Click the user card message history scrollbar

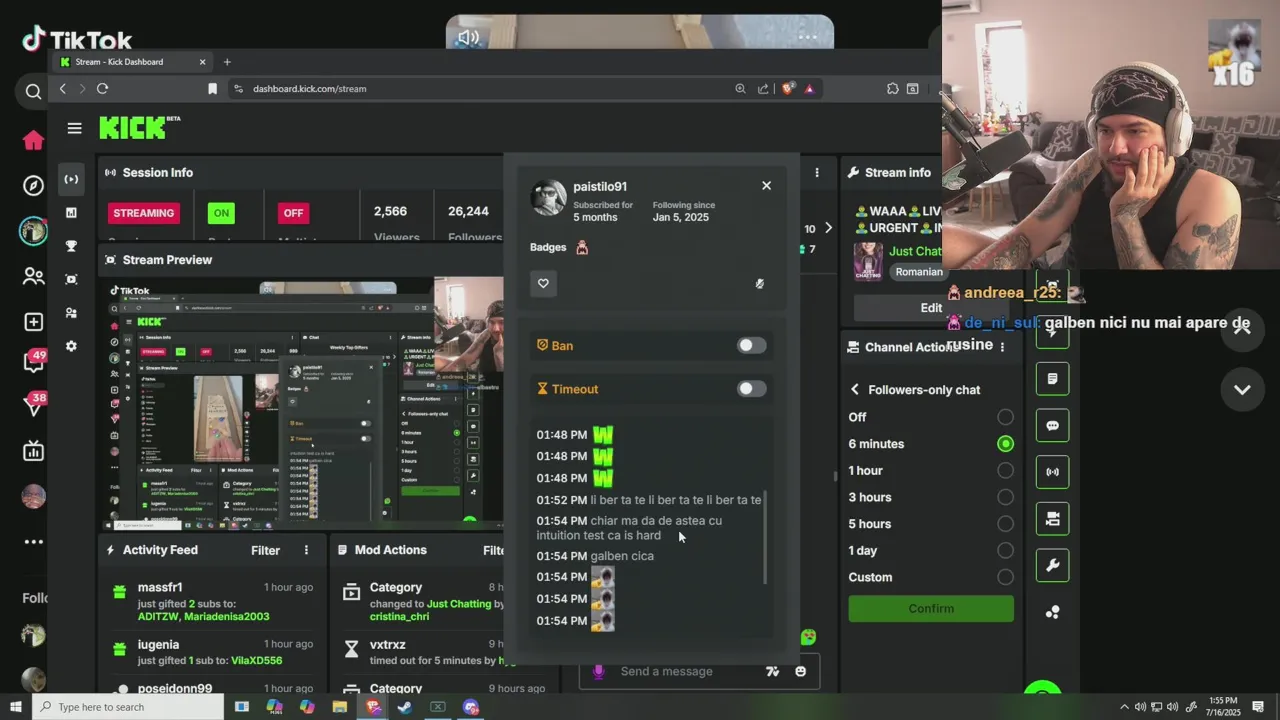tap(766, 537)
